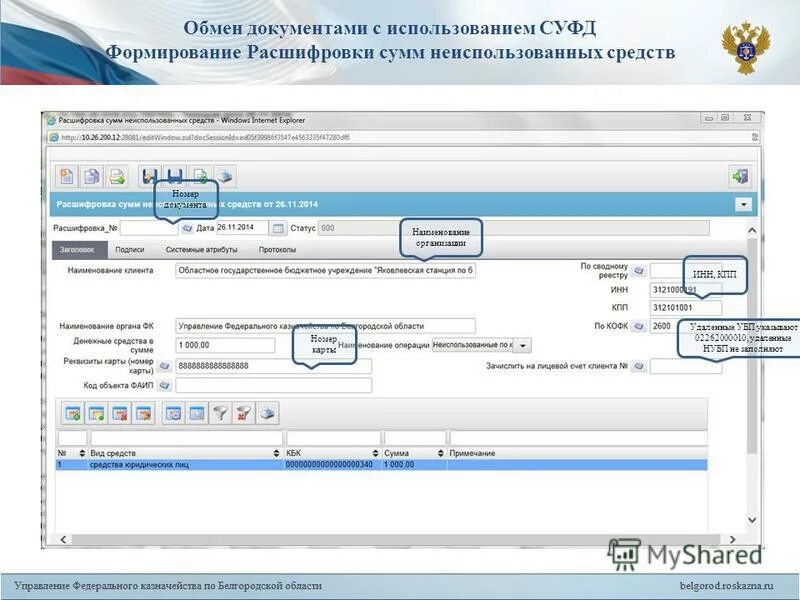
Task: Select the Copy document icon
Action: (91, 177)
